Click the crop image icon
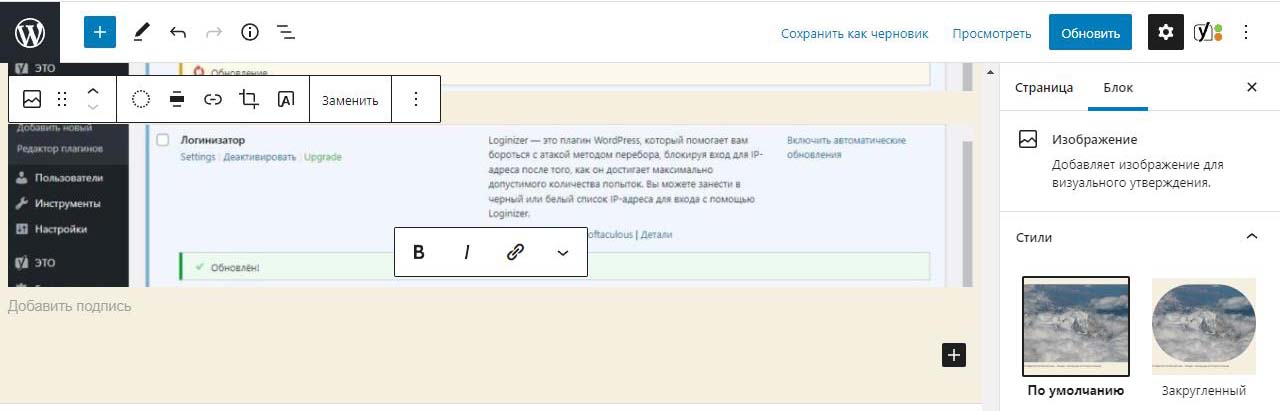The width and height of the screenshot is (1280, 411). pos(249,99)
